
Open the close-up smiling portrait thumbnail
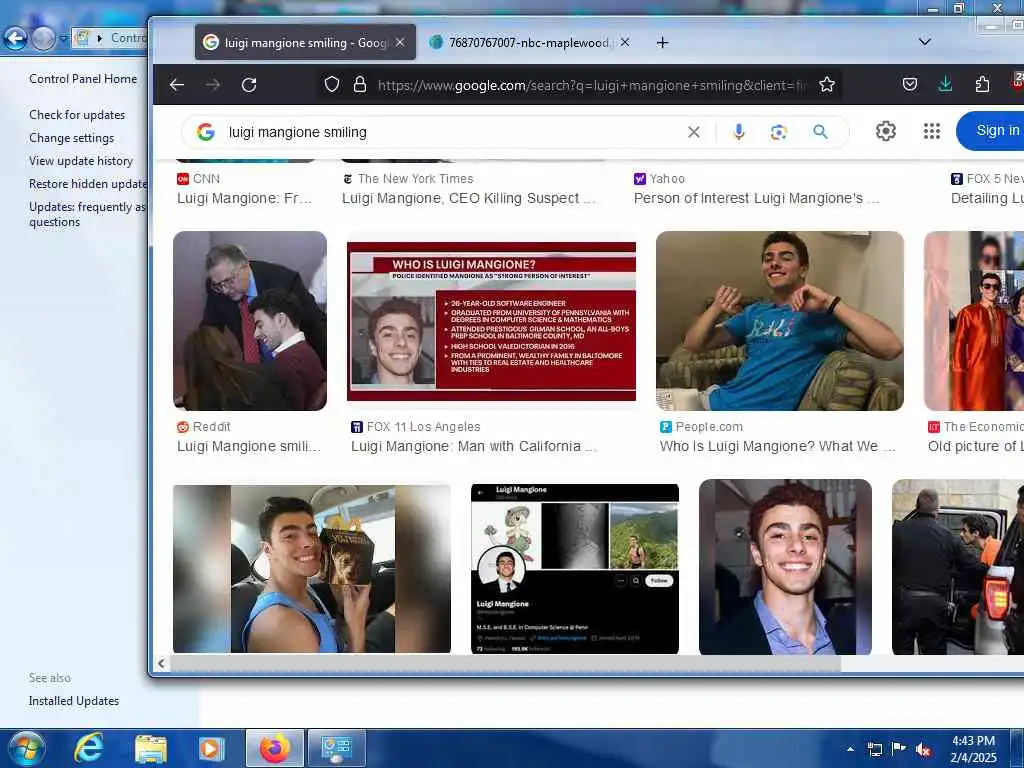(785, 567)
